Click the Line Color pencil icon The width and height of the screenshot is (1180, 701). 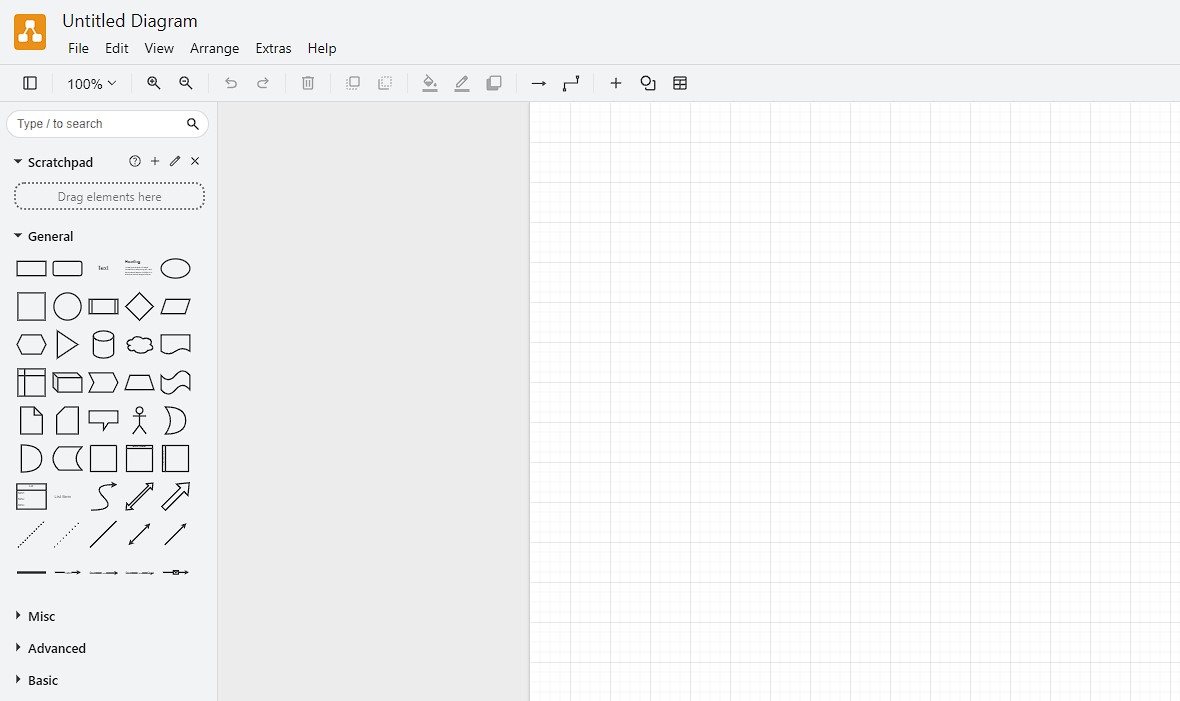click(462, 84)
